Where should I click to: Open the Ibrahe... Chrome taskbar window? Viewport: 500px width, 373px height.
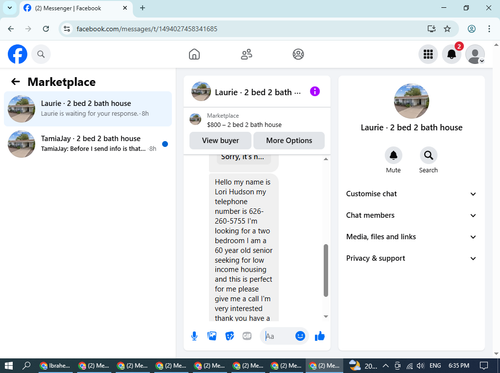(55, 366)
